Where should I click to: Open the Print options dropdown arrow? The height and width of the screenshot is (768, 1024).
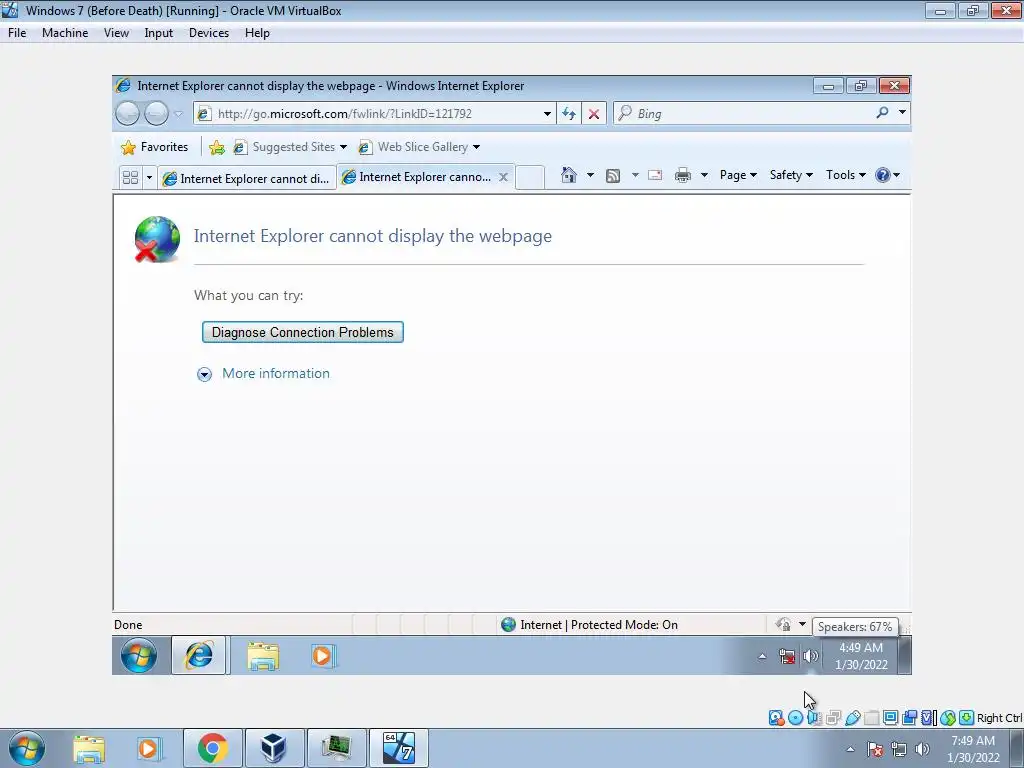pos(704,175)
